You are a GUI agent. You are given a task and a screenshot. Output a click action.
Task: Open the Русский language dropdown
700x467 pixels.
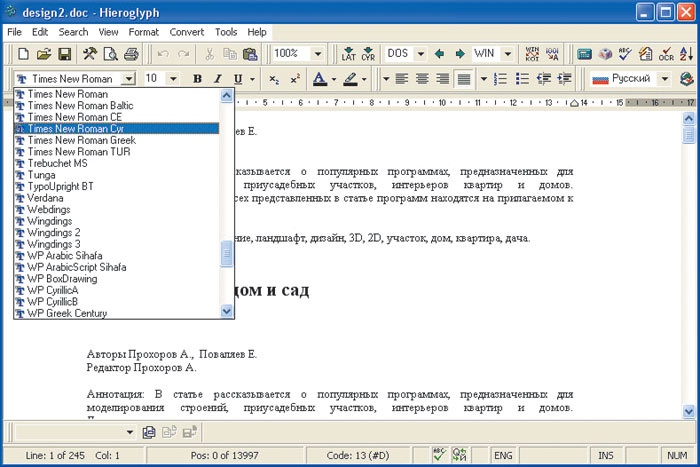click(x=663, y=79)
